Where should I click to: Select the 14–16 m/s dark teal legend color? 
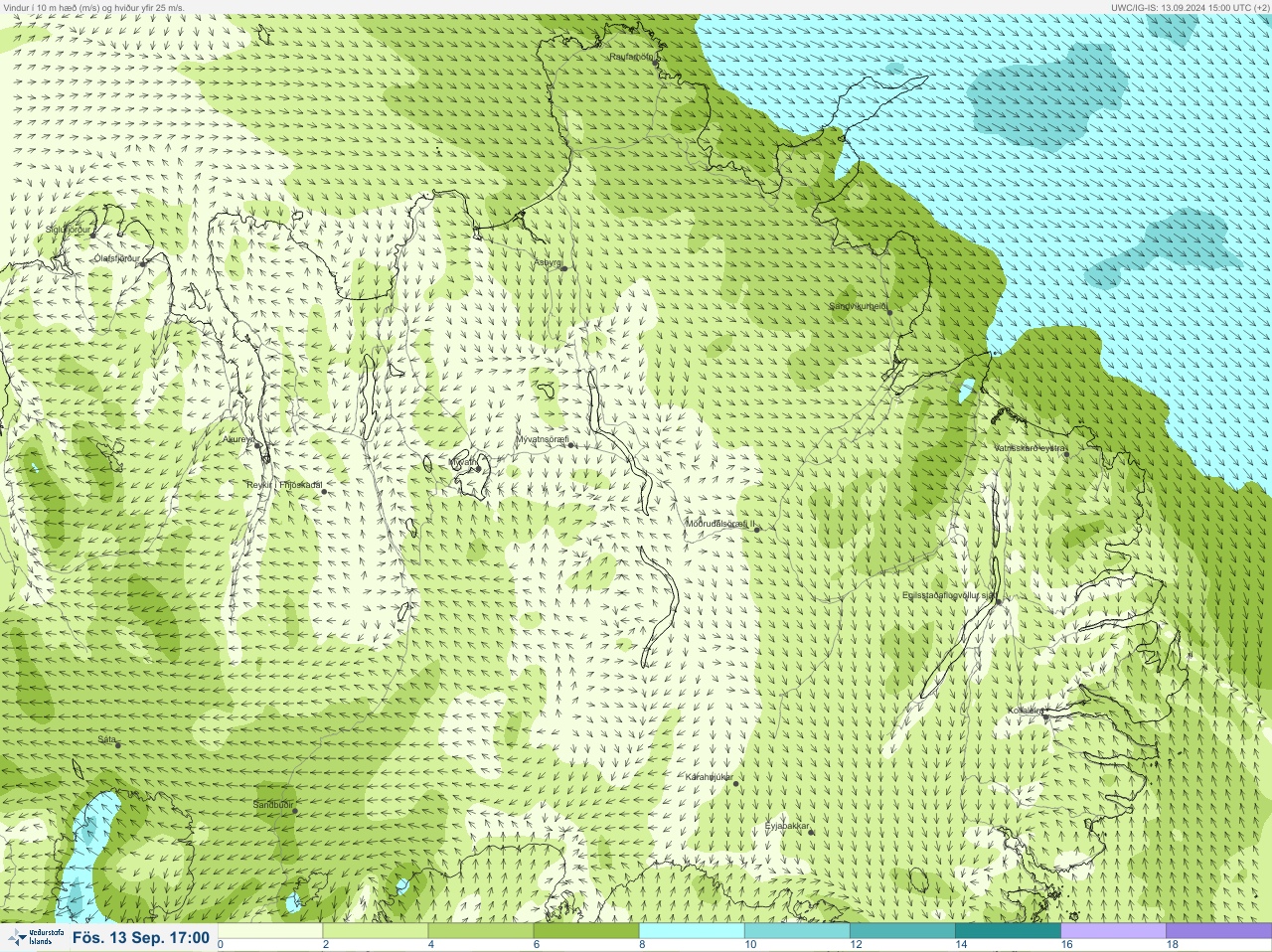[x=1008, y=931]
